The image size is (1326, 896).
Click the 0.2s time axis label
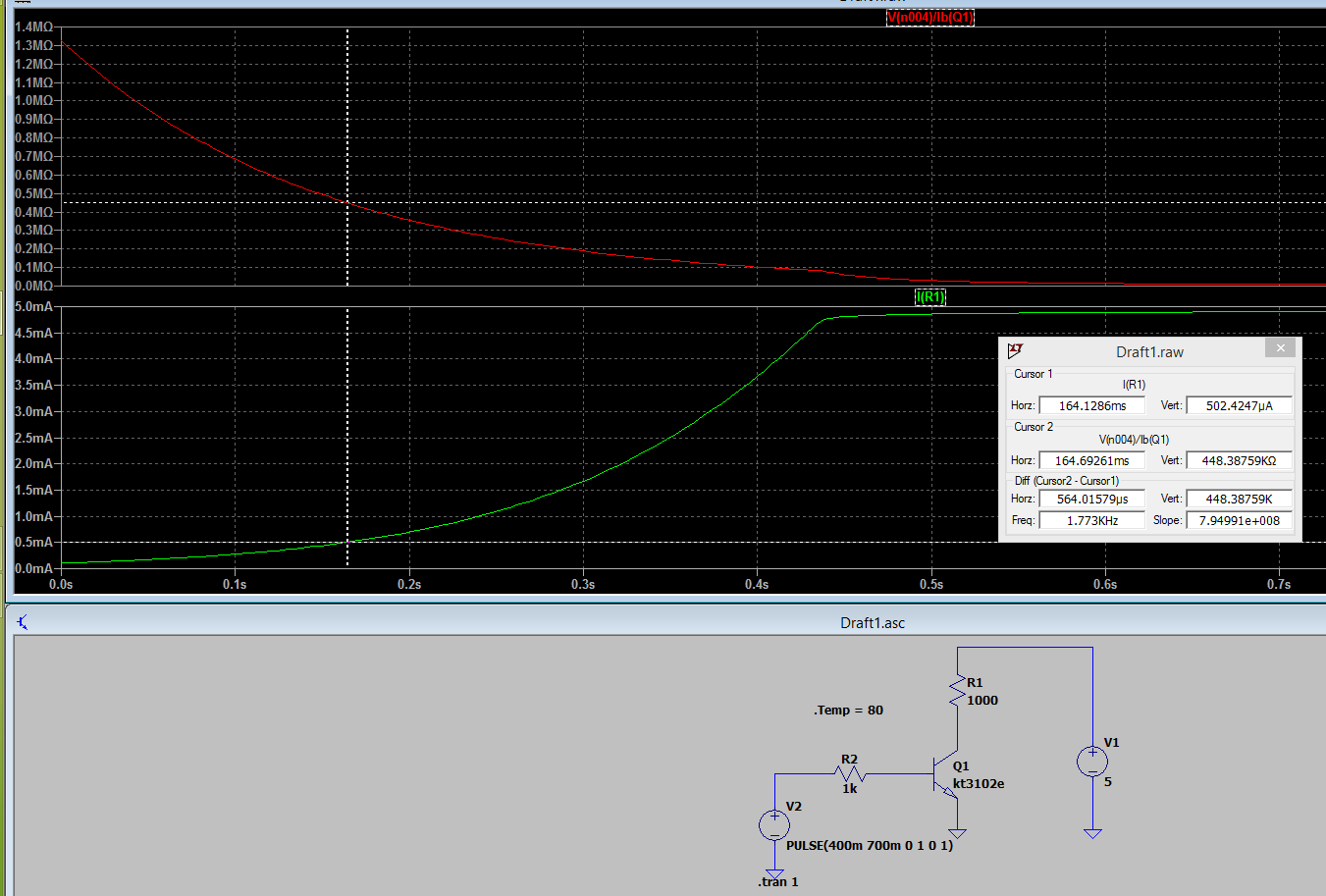coord(409,584)
